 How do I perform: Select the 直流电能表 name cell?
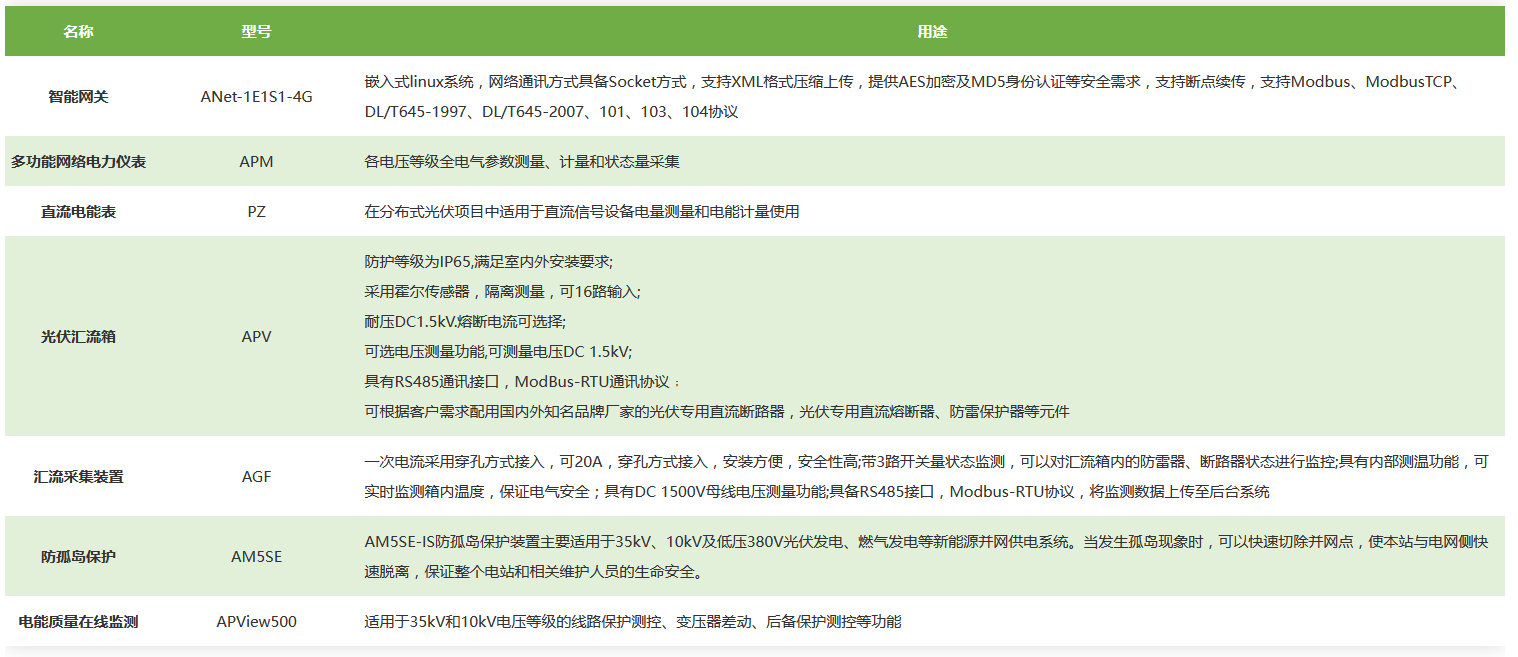click(78, 212)
